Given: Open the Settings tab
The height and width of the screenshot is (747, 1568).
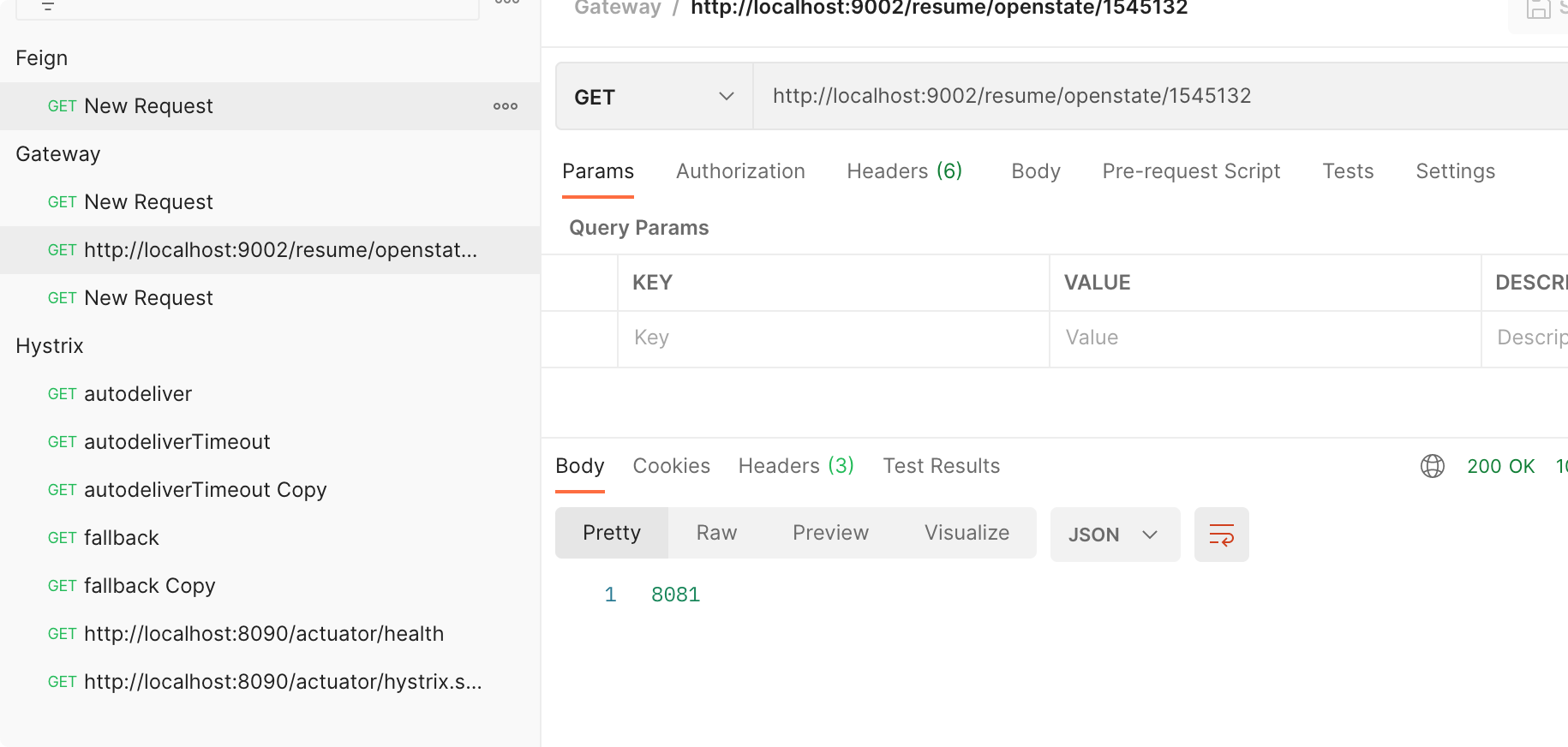Looking at the screenshot, I should click(x=1455, y=171).
